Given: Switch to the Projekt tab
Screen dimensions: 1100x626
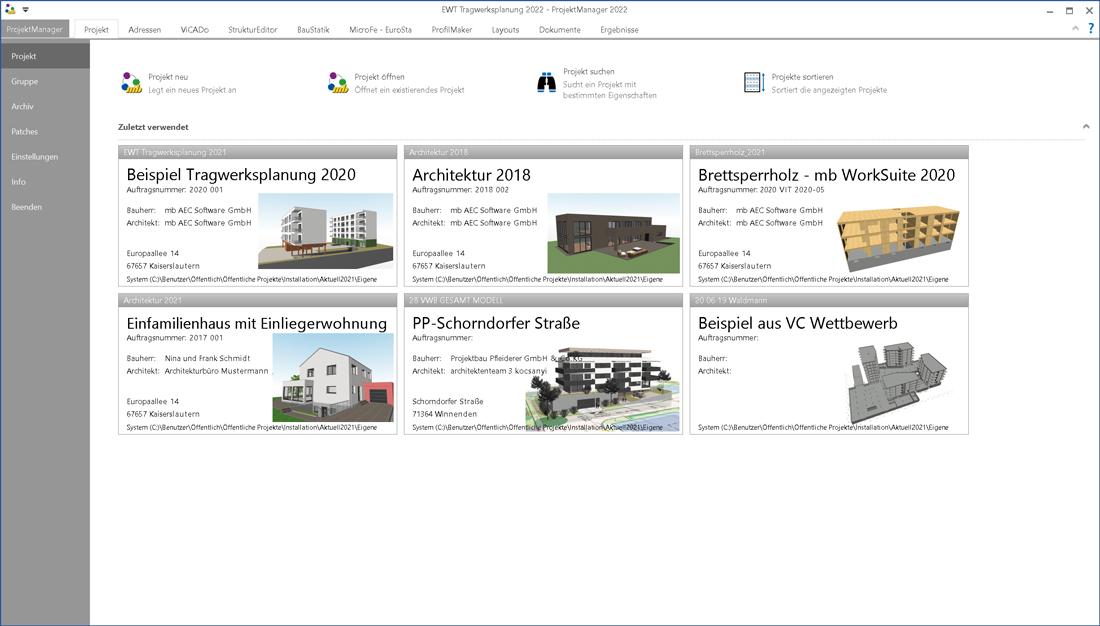Looking at the screenshot, I should pyautogui.click(x=96, y=29).
